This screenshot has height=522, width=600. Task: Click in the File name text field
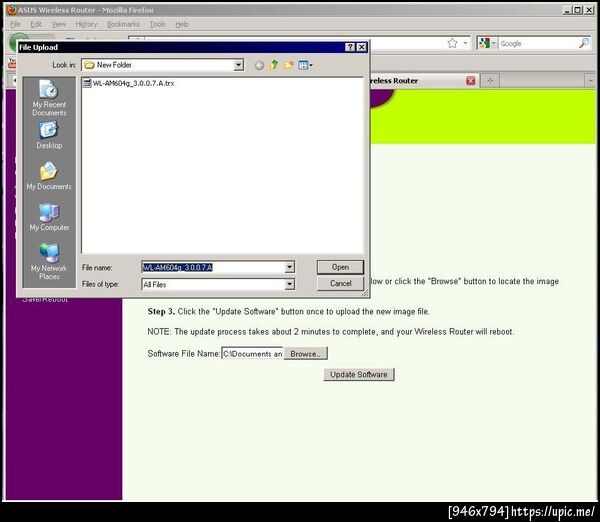[x=213, y=267]
